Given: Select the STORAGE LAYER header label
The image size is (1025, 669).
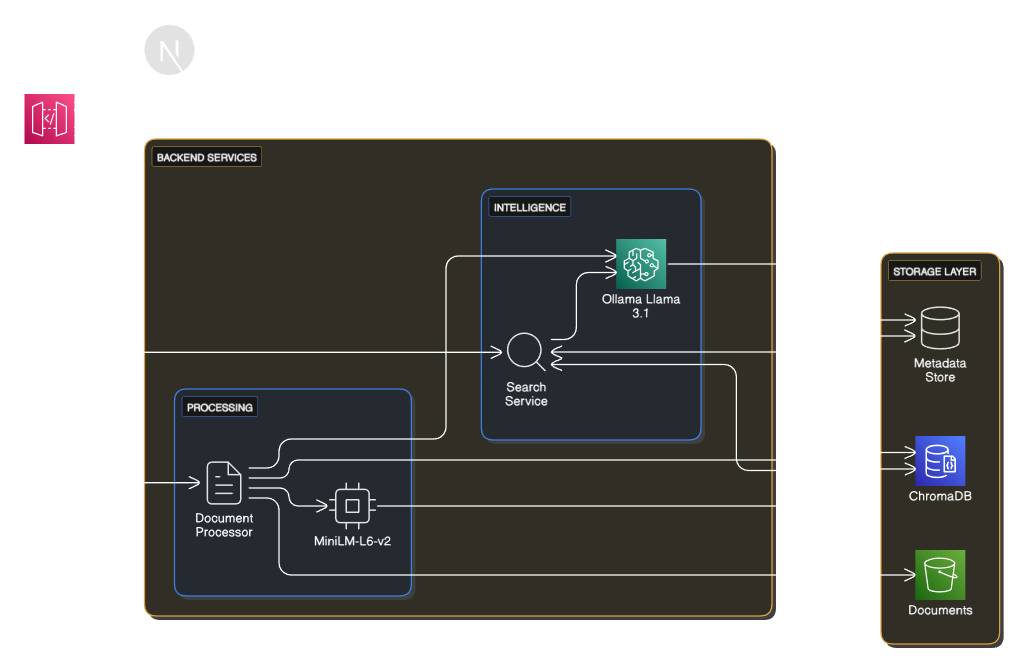Looking at the screenshot, I should [933, 271].
